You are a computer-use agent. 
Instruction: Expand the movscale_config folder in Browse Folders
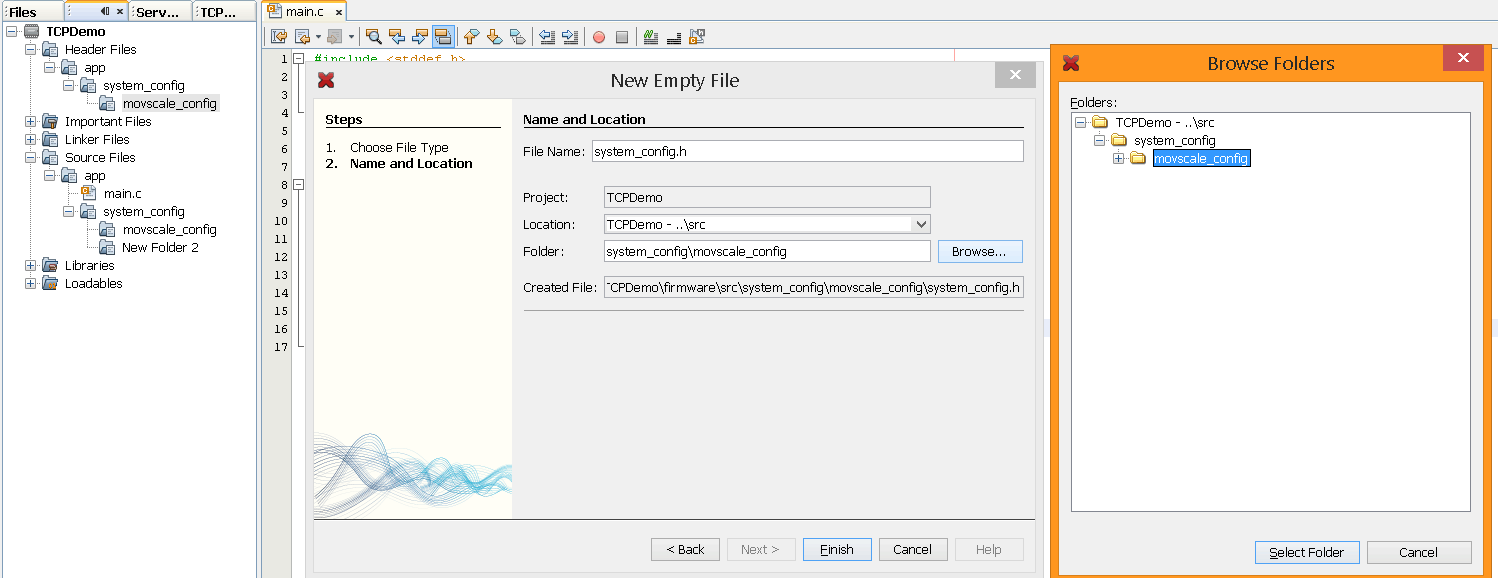[x=1118, y=159]
